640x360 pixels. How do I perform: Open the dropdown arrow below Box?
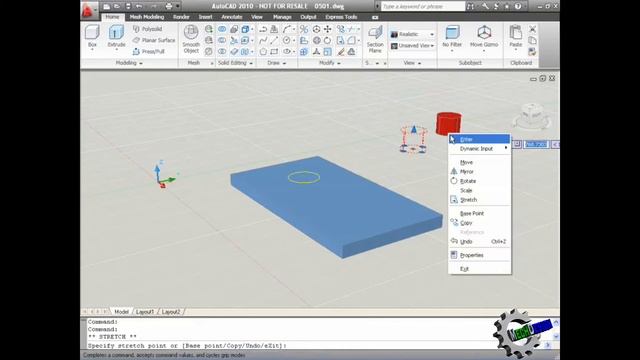coord(92,50)
